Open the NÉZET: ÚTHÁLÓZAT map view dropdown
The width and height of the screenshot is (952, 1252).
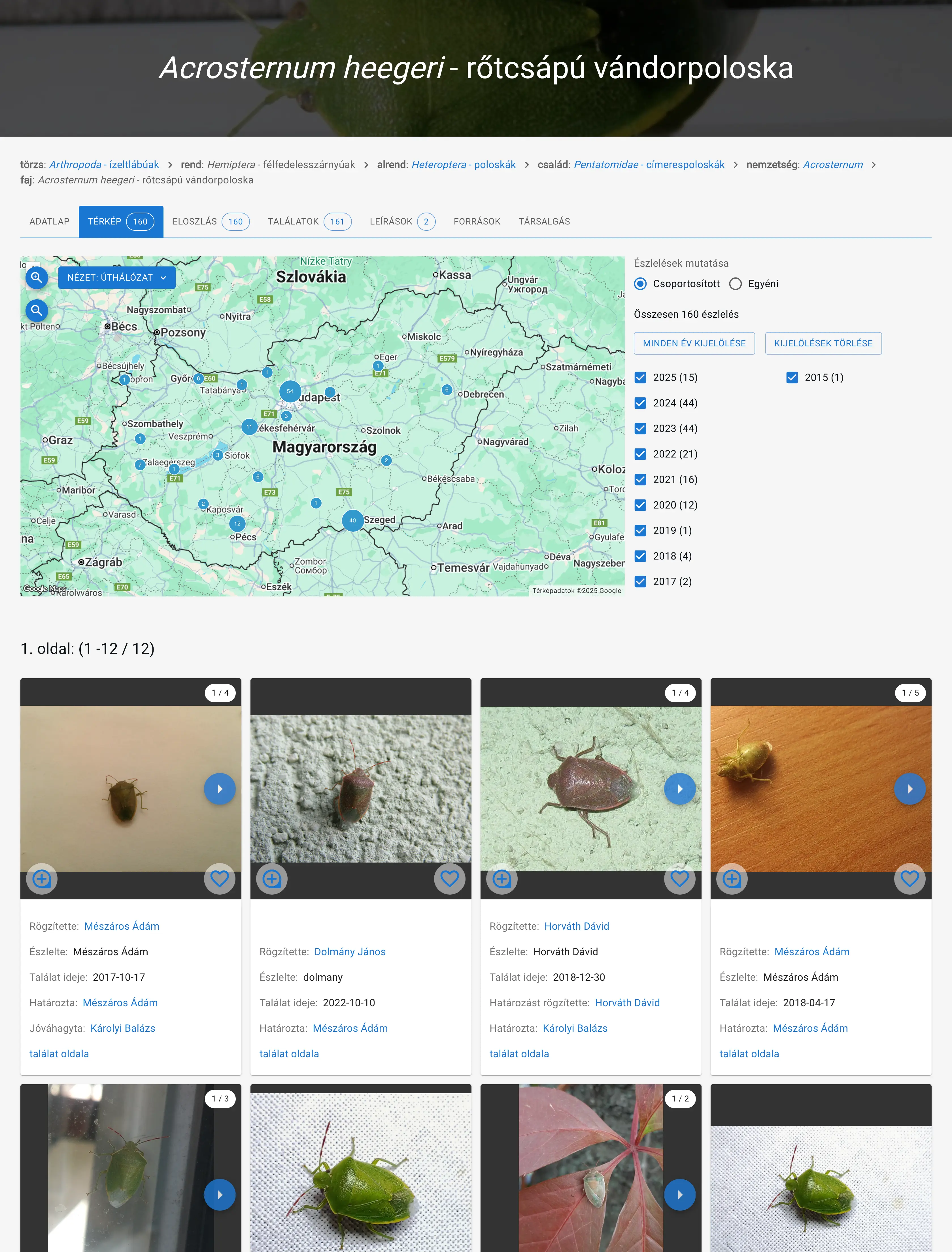click(116, 278)
